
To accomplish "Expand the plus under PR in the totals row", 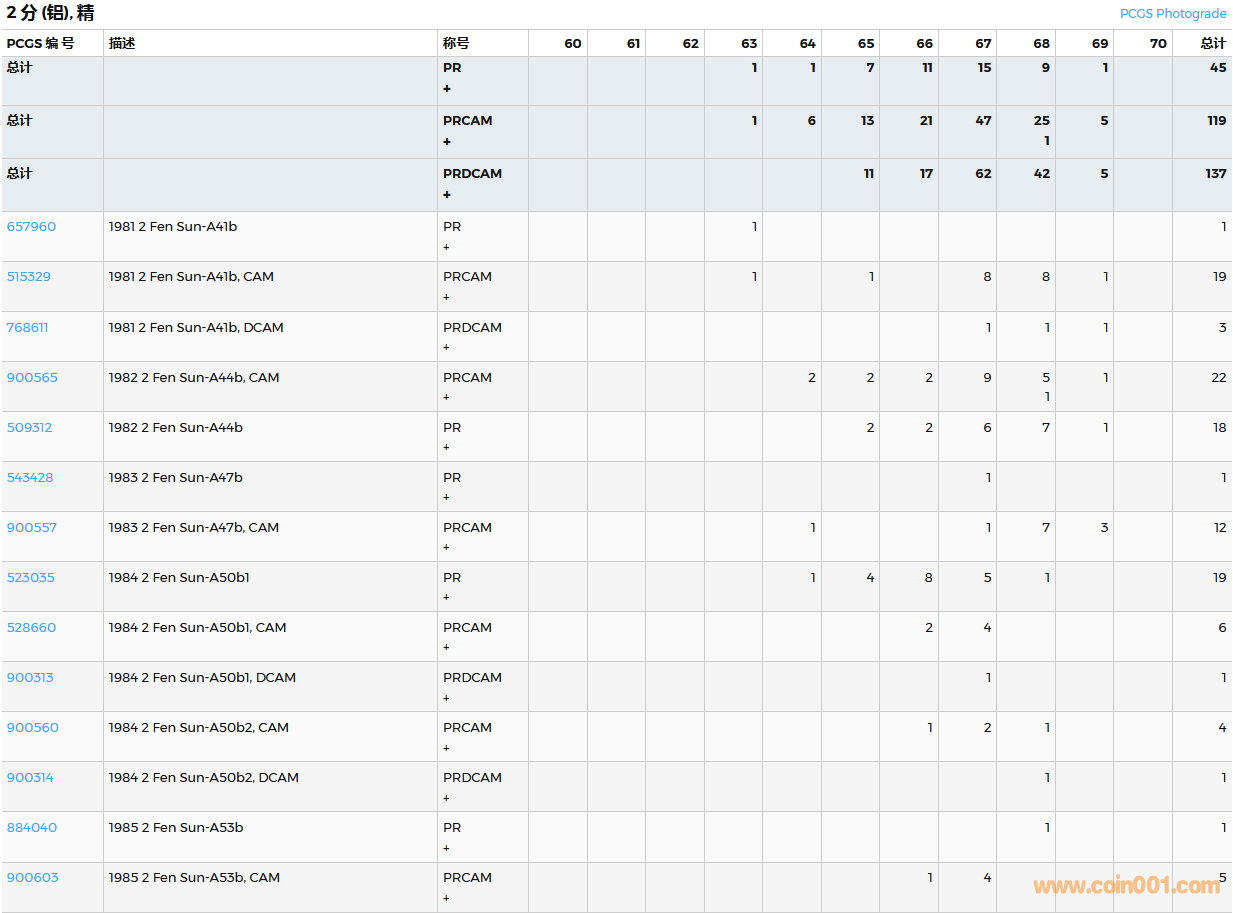I will click(447, 89).
